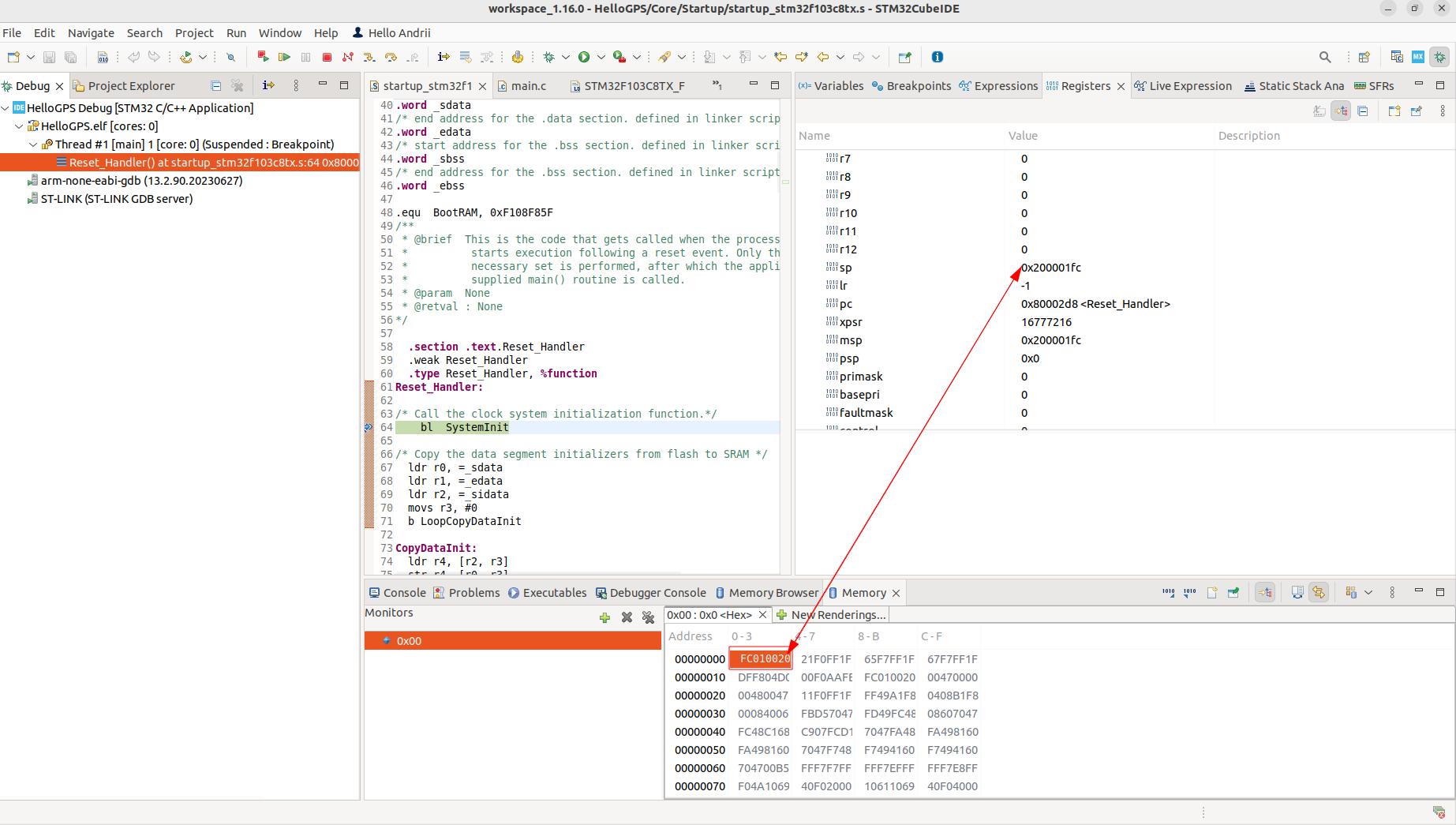The width and height of the screenshot is (1456, 825).
Task: Open the Debug launch dropdown arrow
Action: pyautogui.click(x=566, y=57)
